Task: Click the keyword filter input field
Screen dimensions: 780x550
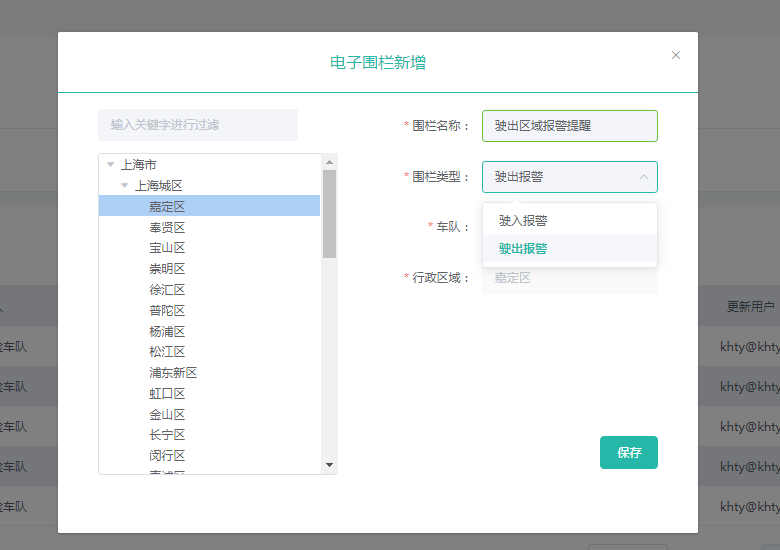Action: point(198,125)
